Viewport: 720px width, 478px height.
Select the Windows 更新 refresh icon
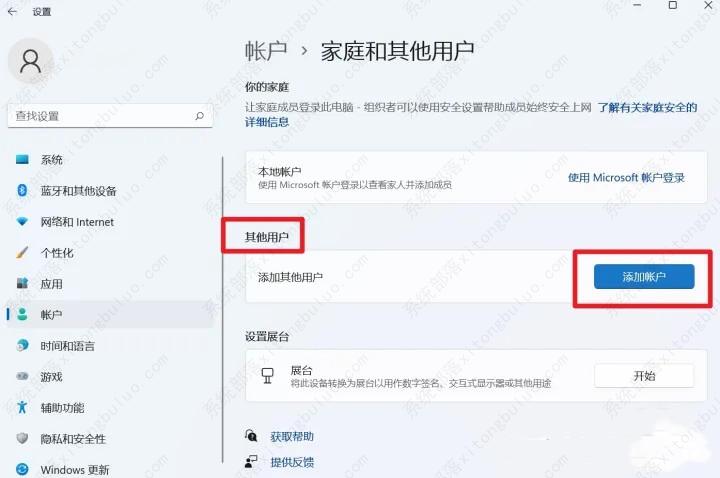coord(22,469)
